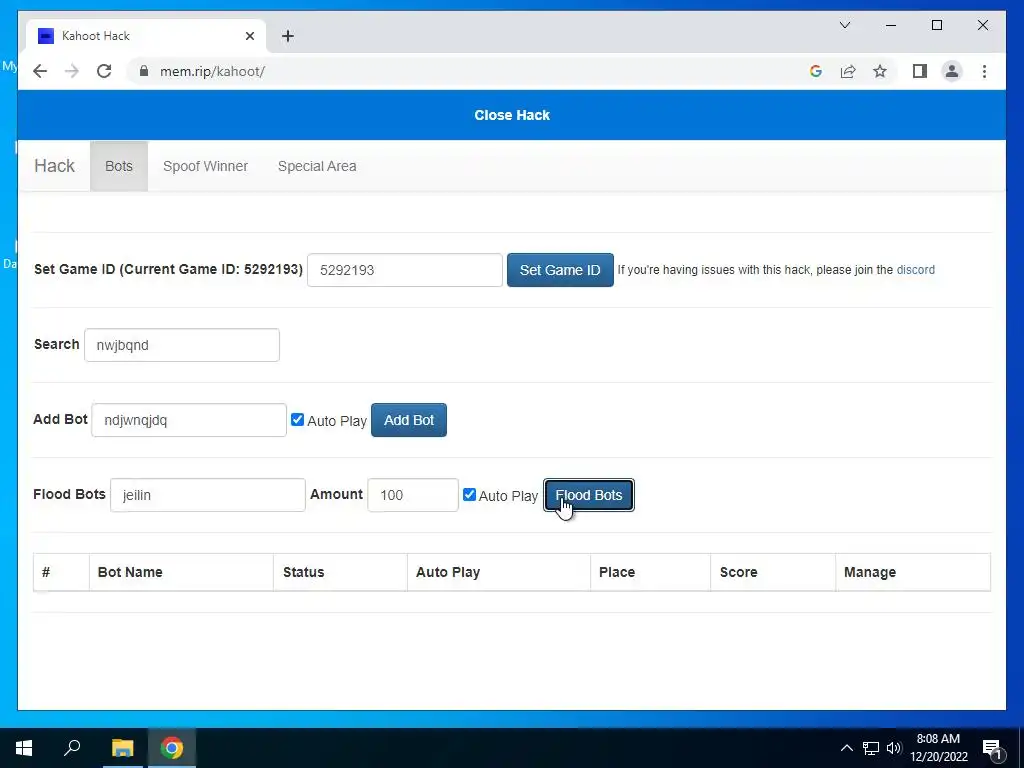Open the Chrome three-dot menu
The width and height of the screenshot is (1024, 768).
tap(984, 71)
